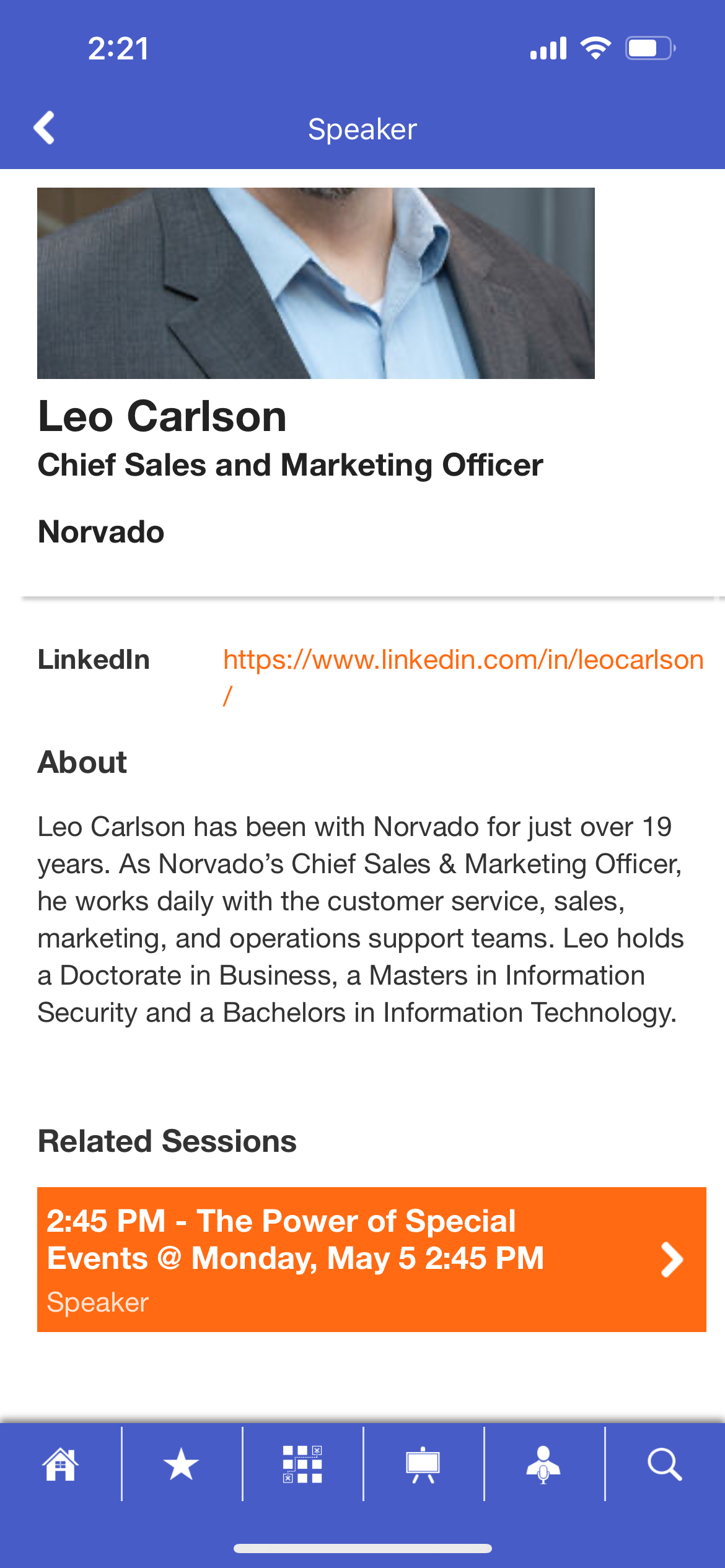Open the schedule grid icon
This screenshot has height=1568, width=725.
click(302, 1465)
